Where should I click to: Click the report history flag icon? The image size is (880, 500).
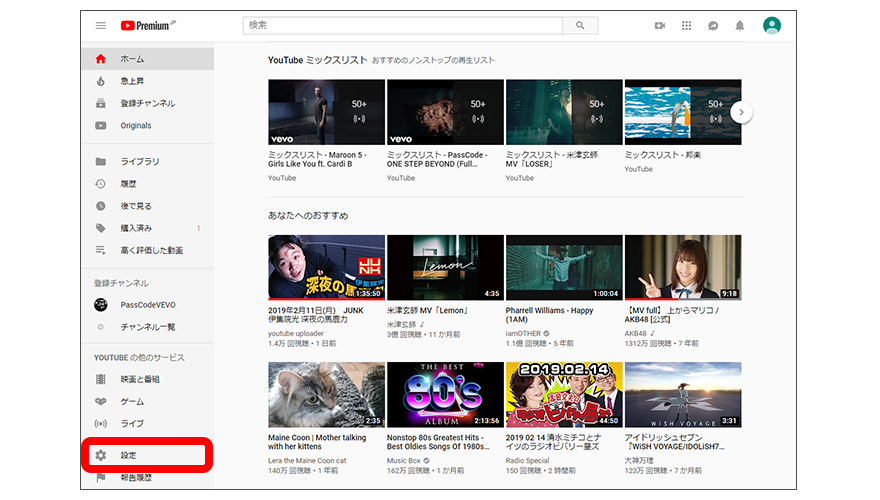[100, 478]
